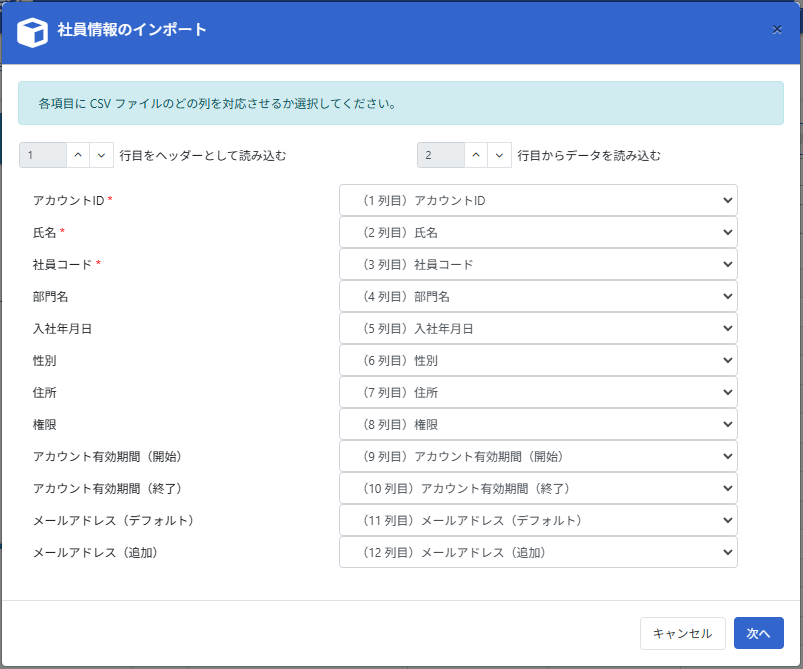The width and height of the screenshot is (803, 669).
Task: Expand the 性別 column dropdown
Action: 538,360
